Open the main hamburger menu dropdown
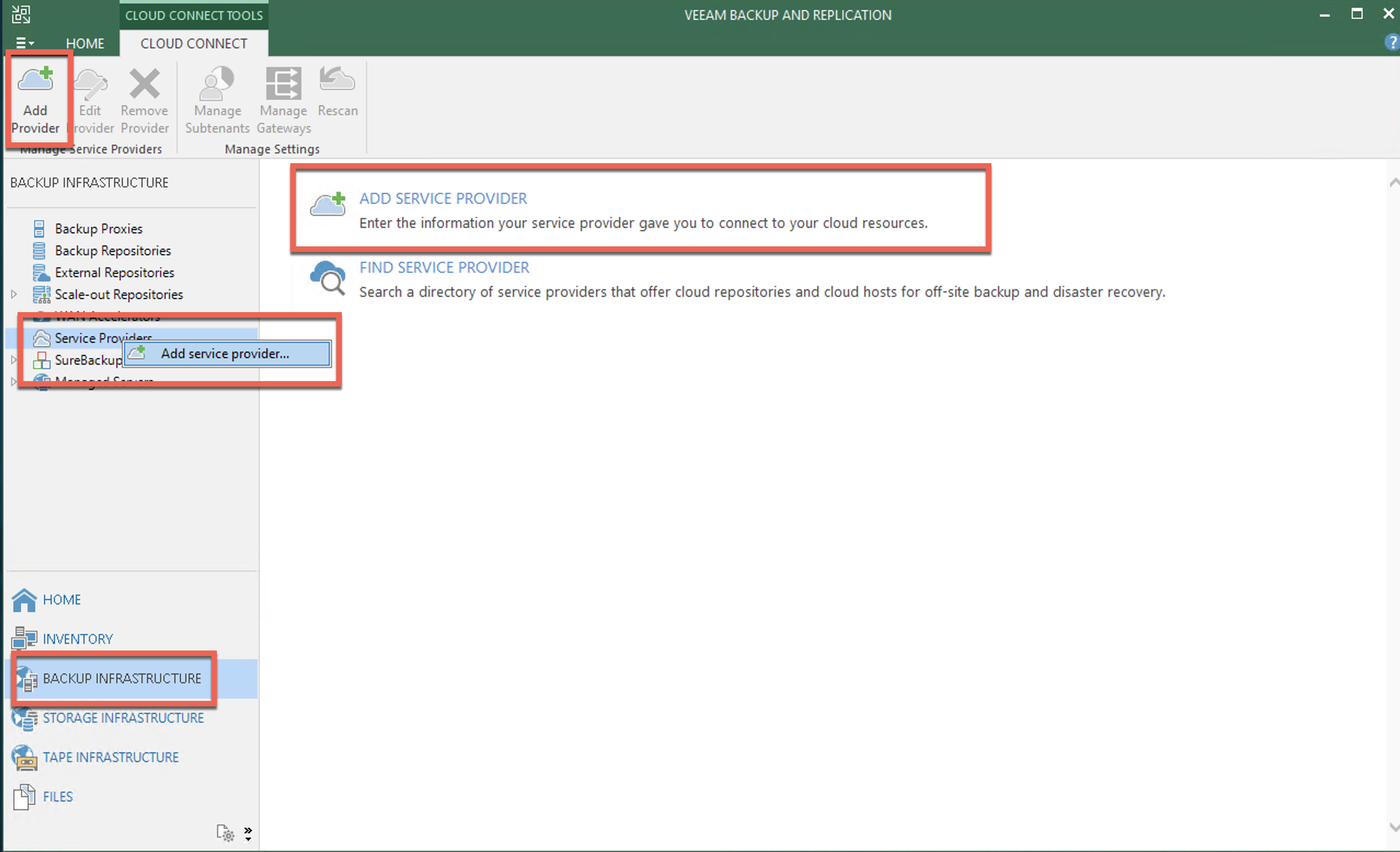 [x=25, y=43]
